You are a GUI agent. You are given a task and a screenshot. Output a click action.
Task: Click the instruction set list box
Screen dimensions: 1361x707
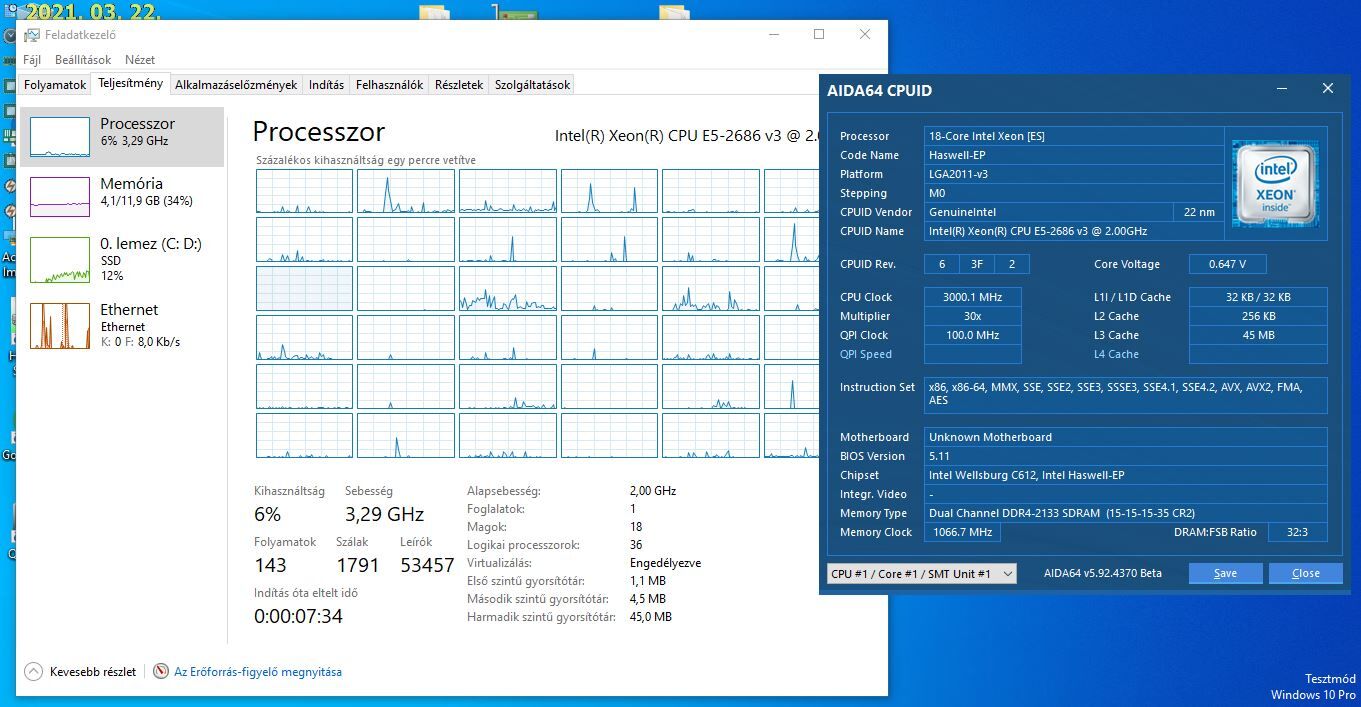(1126, 395)
